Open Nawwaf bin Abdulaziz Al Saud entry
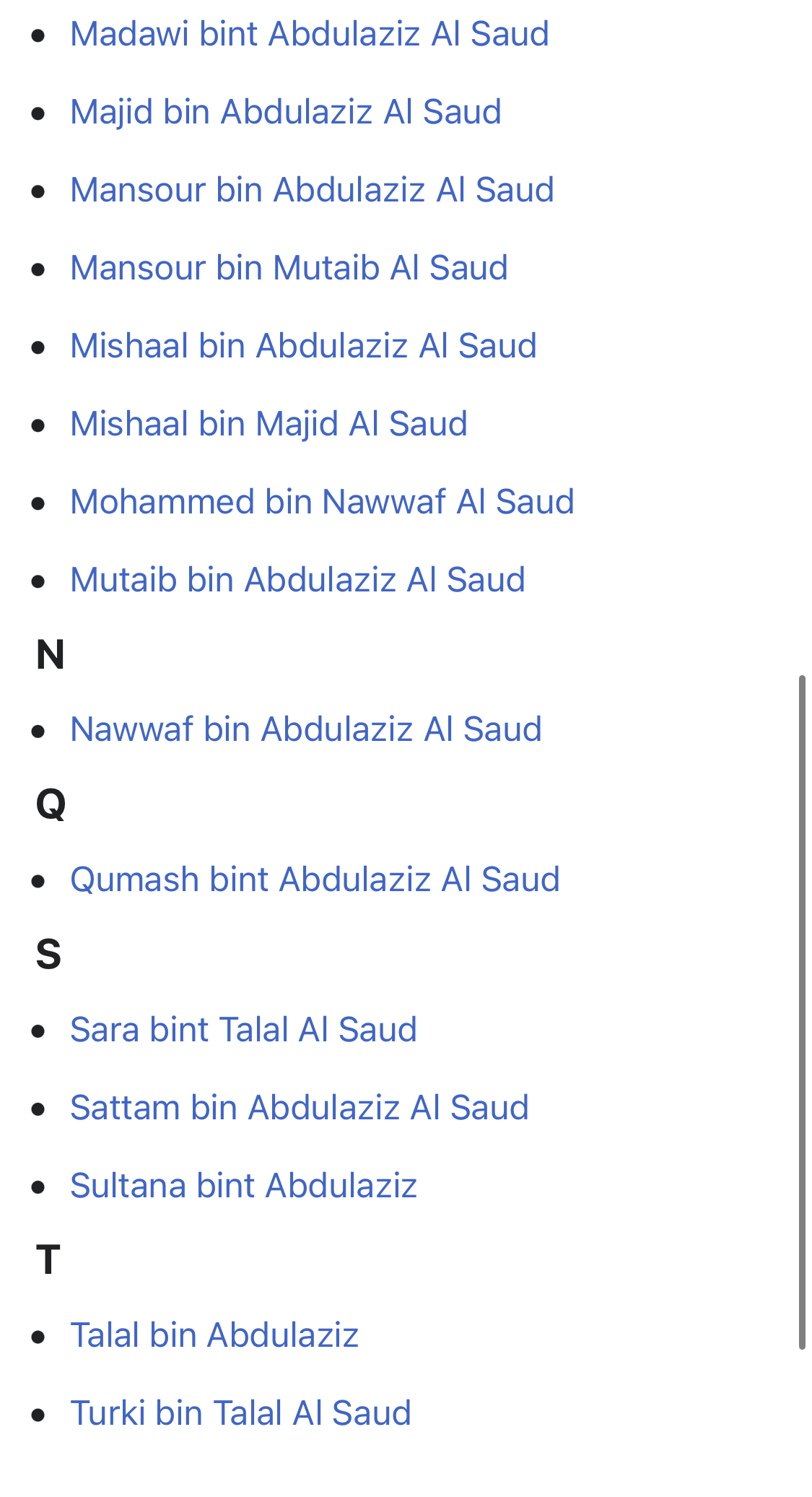 tap(306, 729)
